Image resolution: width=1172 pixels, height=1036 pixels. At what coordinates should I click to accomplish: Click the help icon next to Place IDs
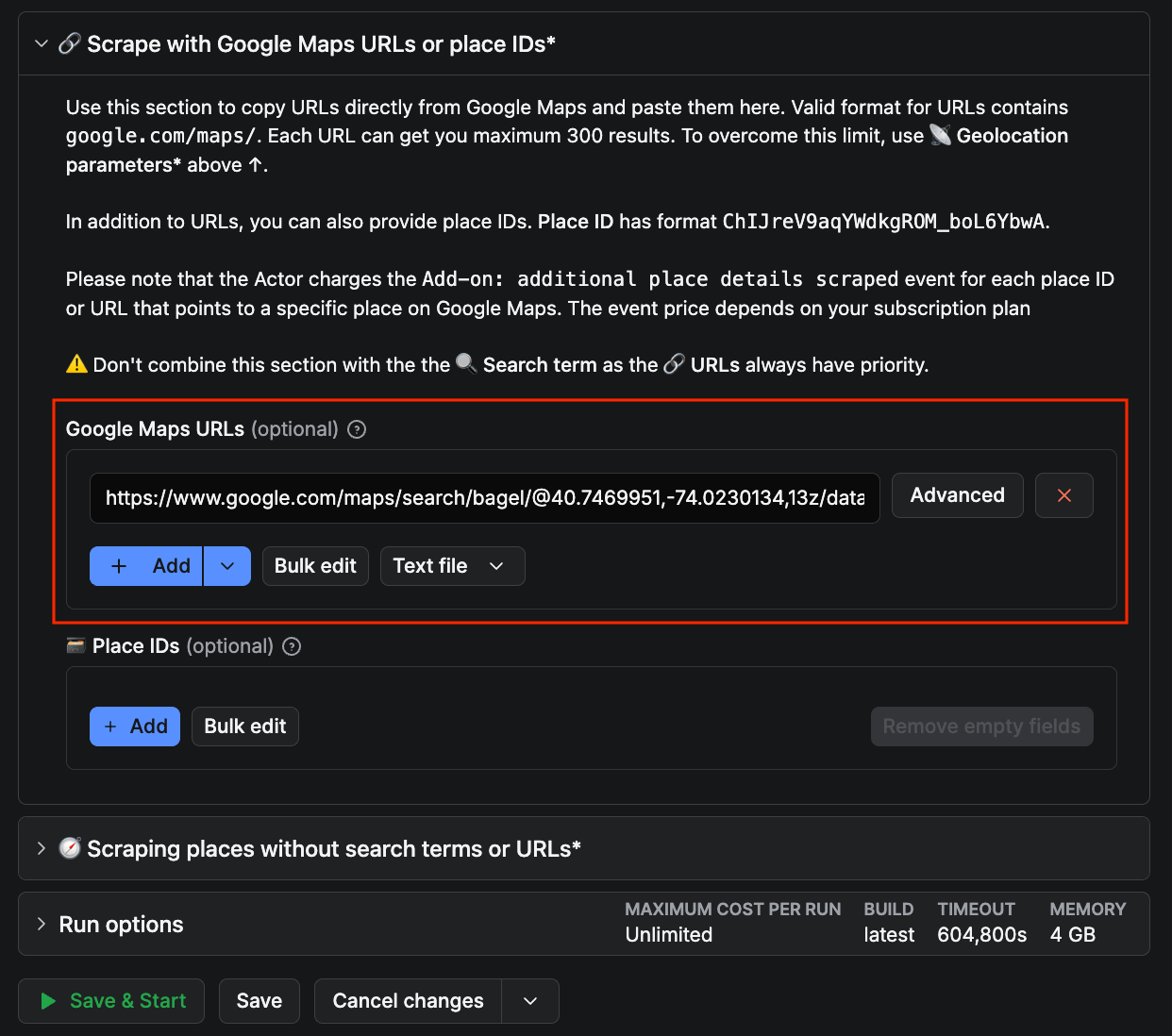pos(292,646)
